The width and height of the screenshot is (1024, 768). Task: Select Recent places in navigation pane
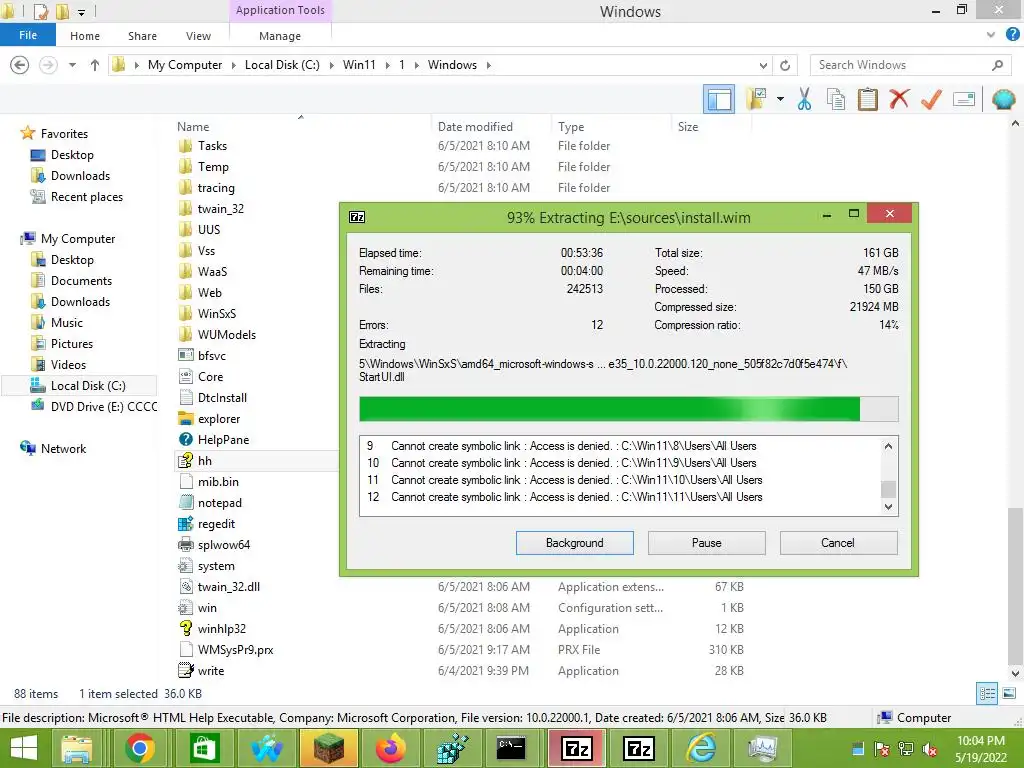87,197
